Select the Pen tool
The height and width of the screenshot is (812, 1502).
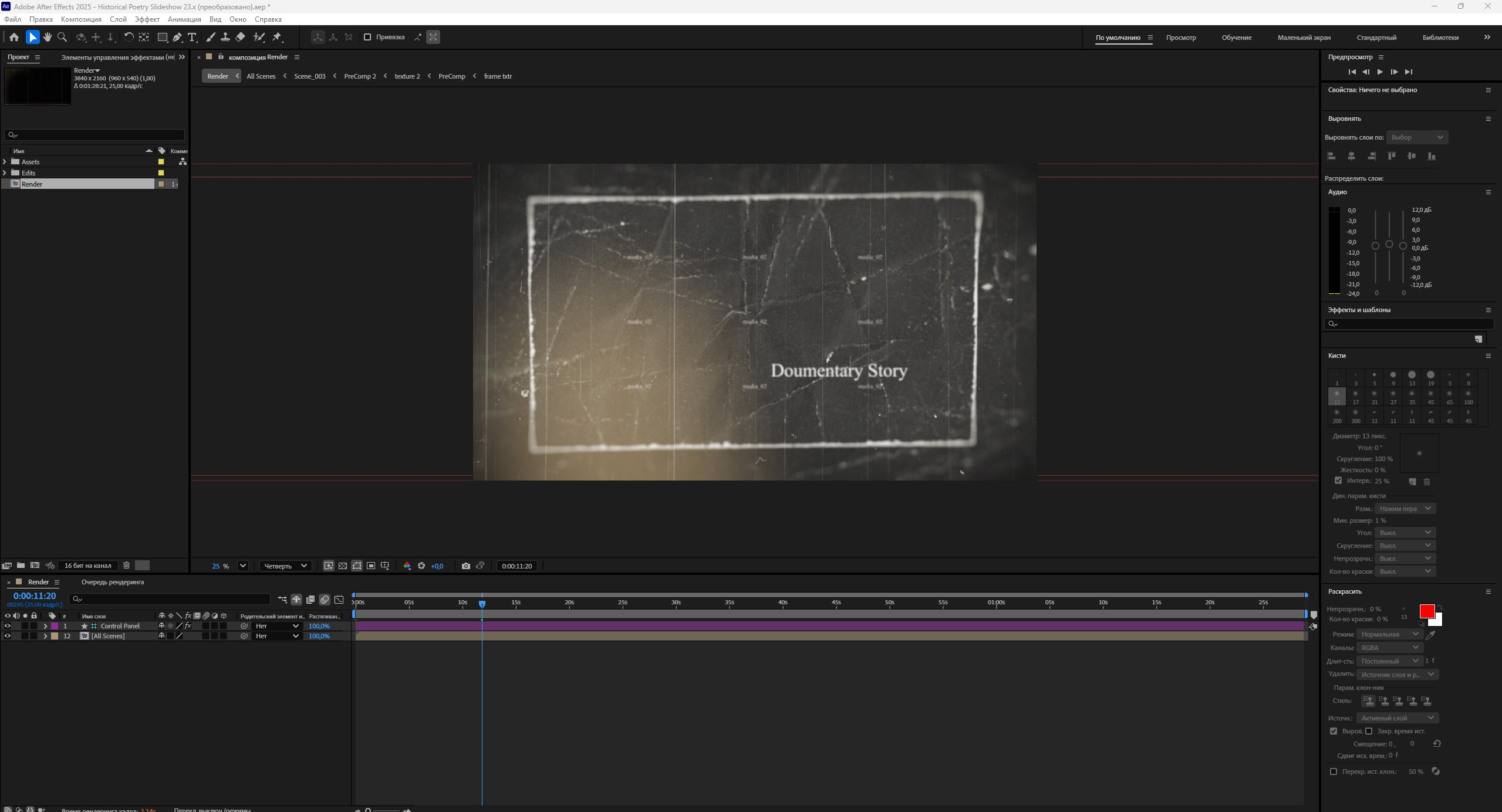coord(177,37)
